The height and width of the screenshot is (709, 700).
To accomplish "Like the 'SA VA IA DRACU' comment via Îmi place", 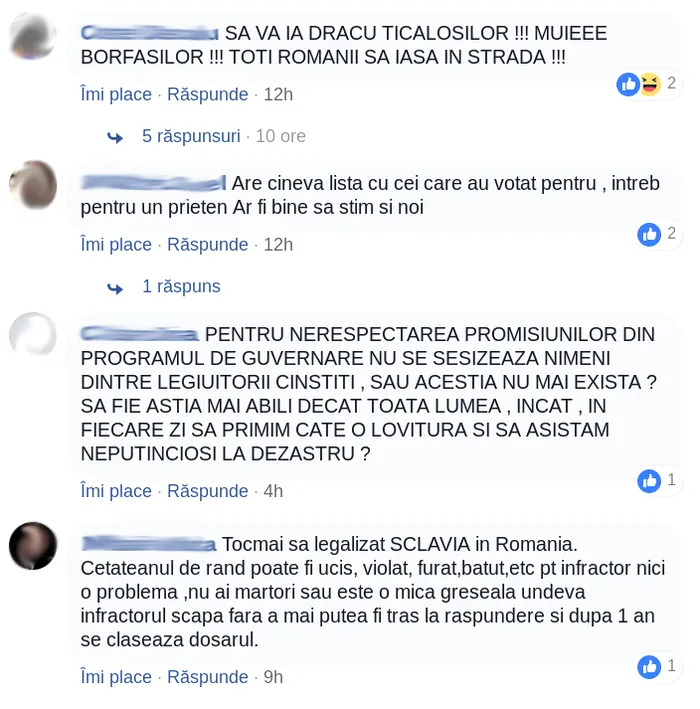I will point(116,95).
